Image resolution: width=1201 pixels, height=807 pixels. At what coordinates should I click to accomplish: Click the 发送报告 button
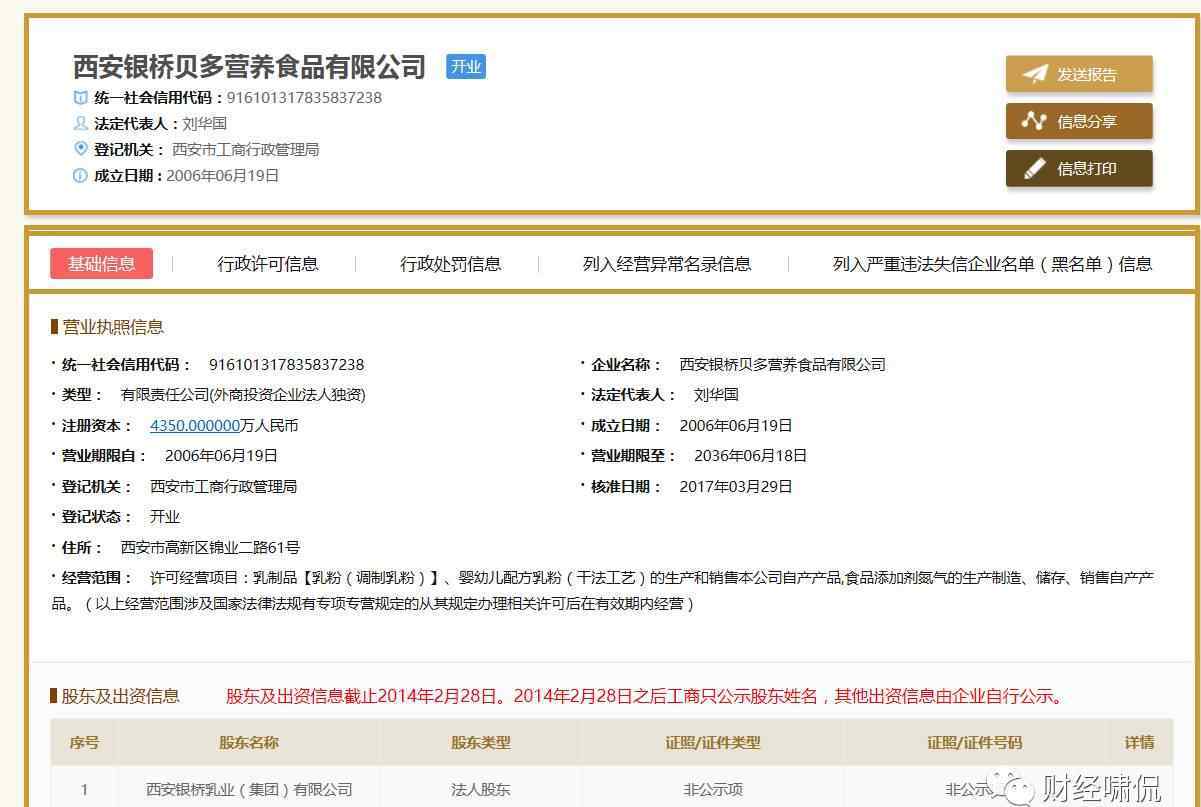1079,74
